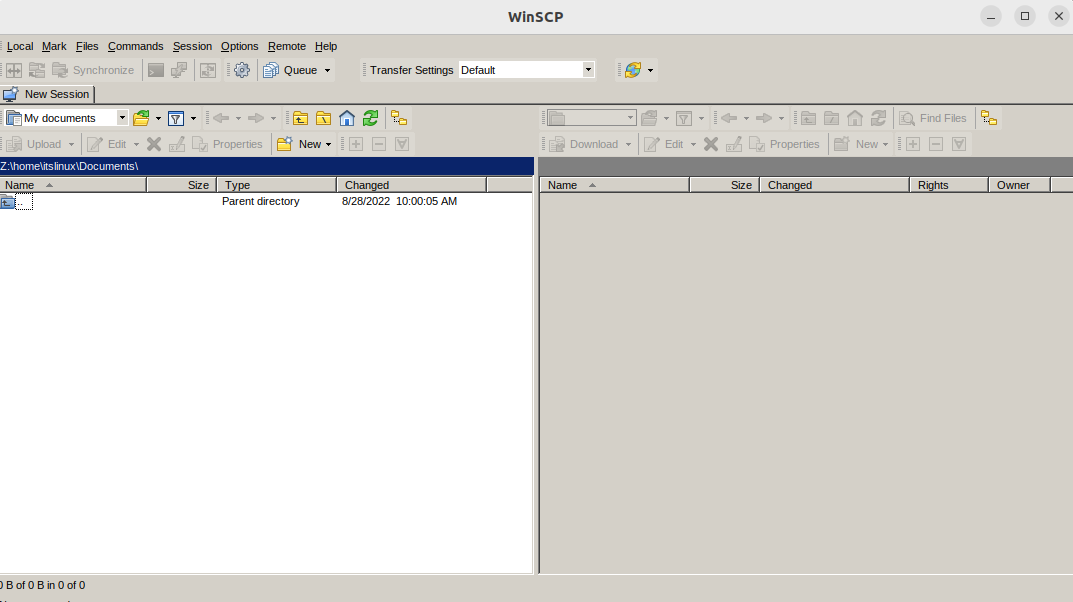The image size is (1073, 602).
Task: Click remote refresh icon
Action: click(878, 118)
